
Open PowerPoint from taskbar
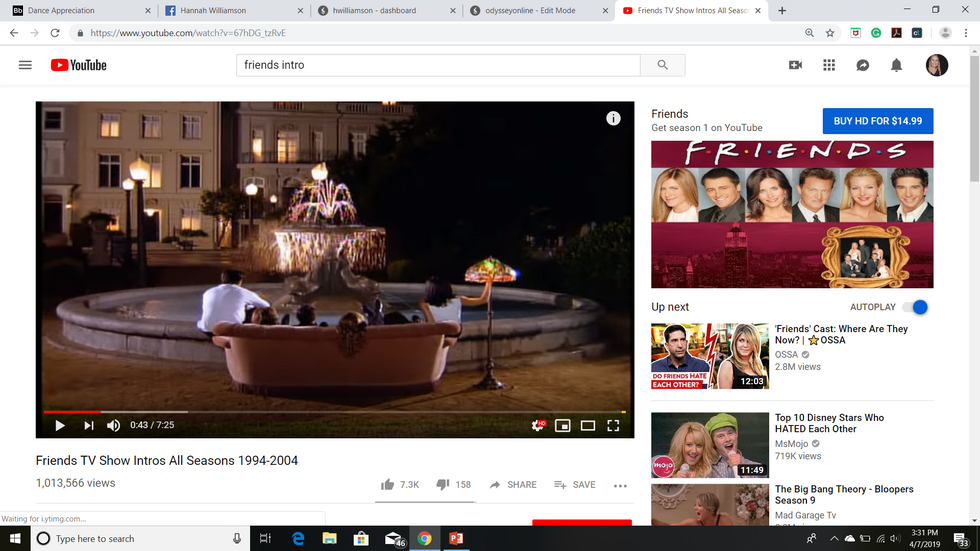point(456,539)
